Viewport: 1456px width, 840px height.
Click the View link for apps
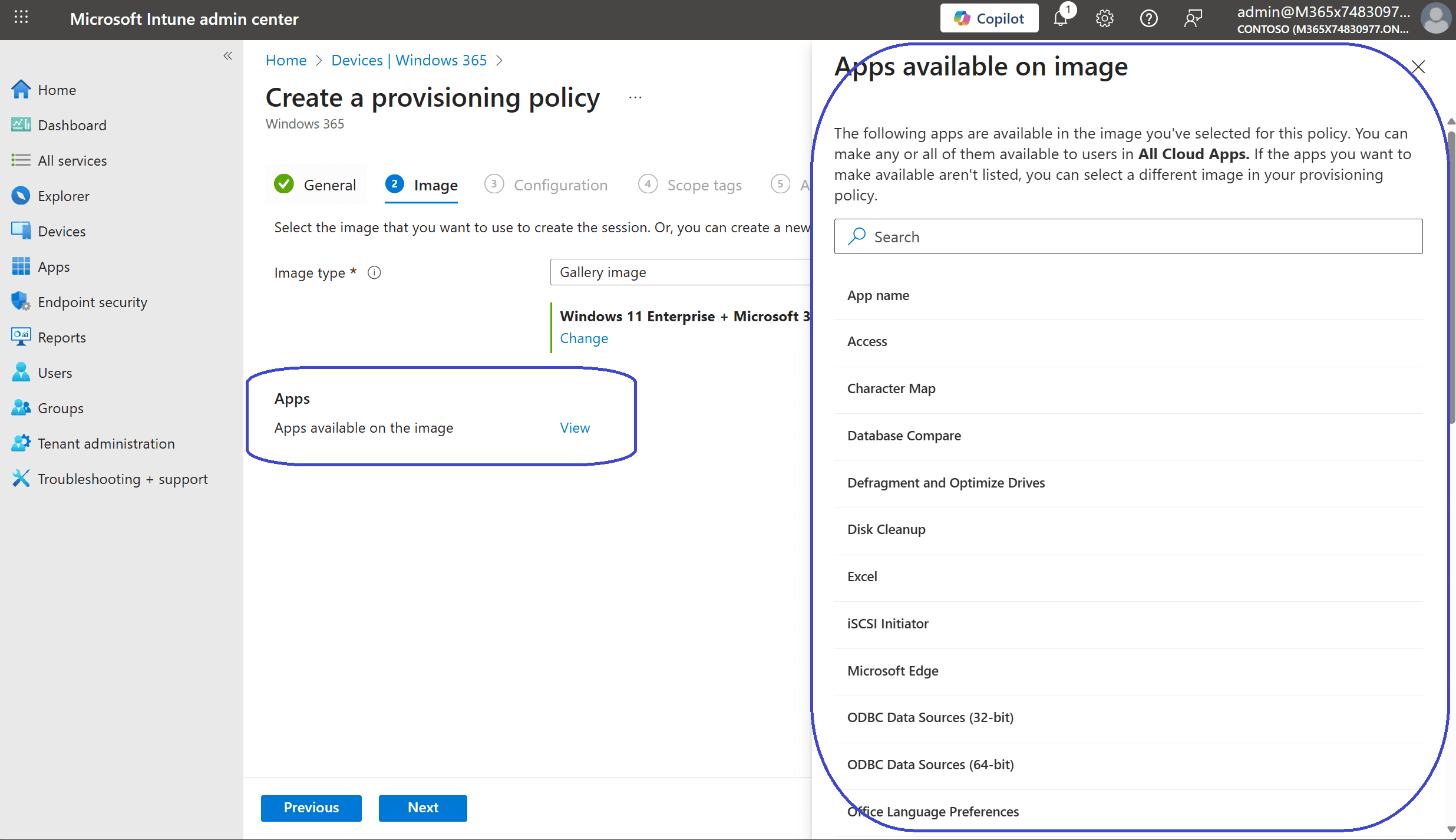pos(575,428)
